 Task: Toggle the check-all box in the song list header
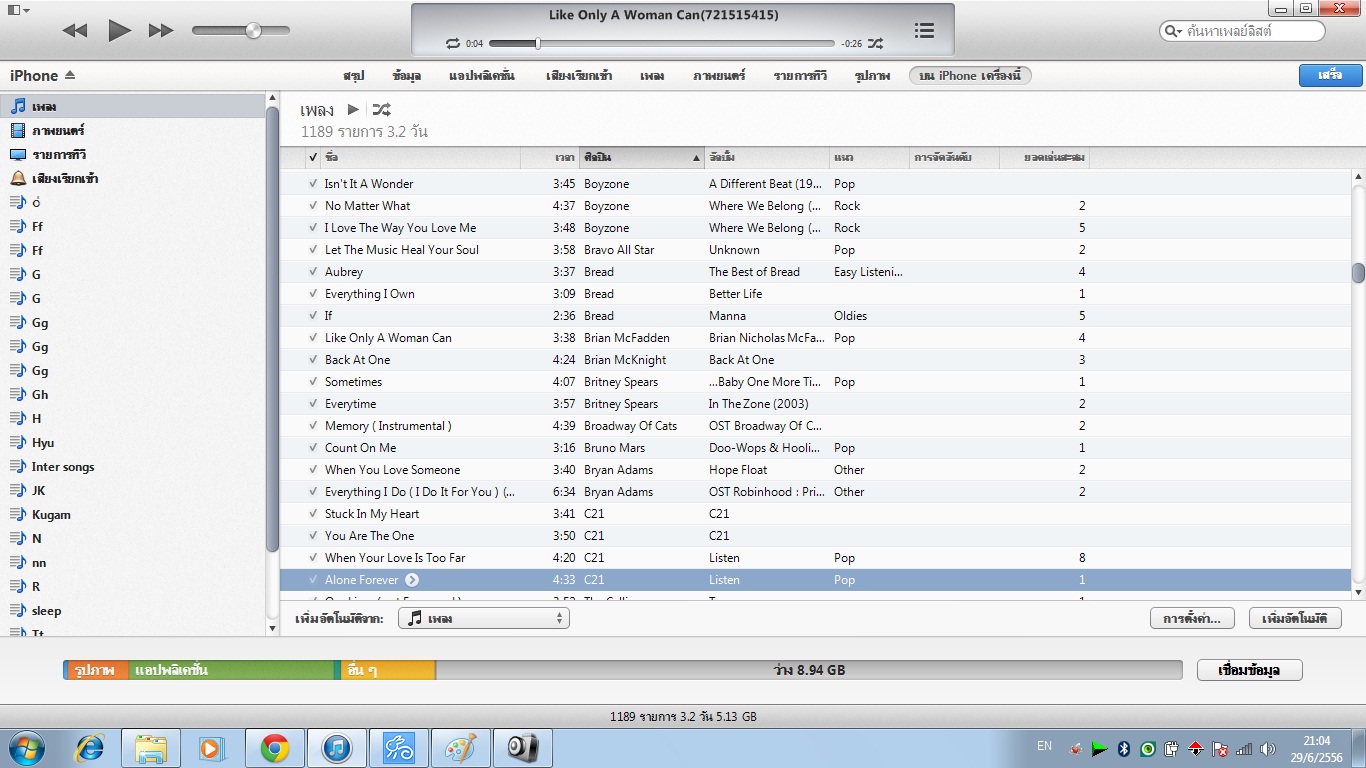[x=313, y=158]
